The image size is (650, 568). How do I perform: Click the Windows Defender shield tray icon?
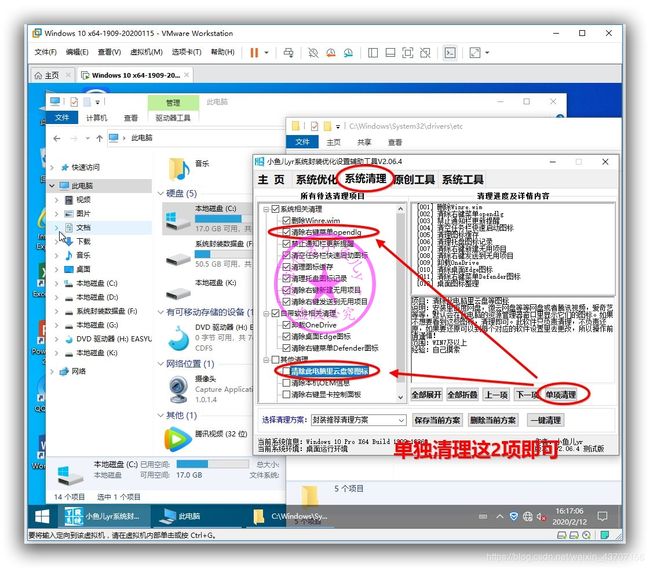pos(514,516)
